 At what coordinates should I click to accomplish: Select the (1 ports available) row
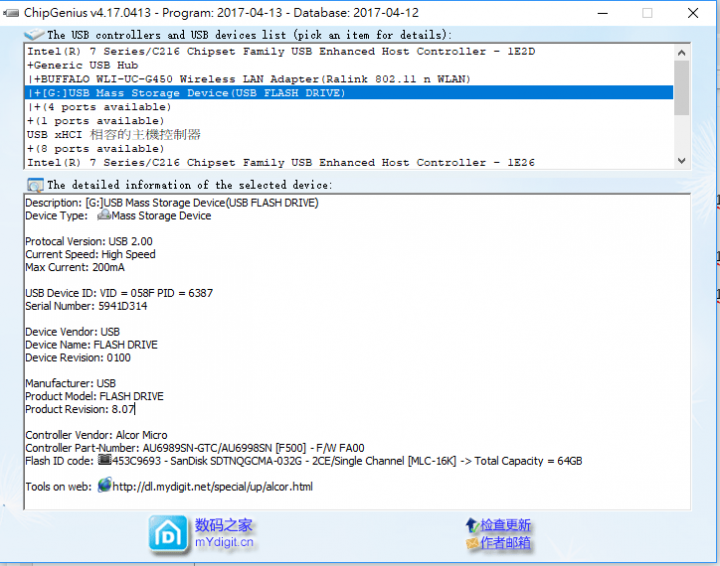click(349, 121)
